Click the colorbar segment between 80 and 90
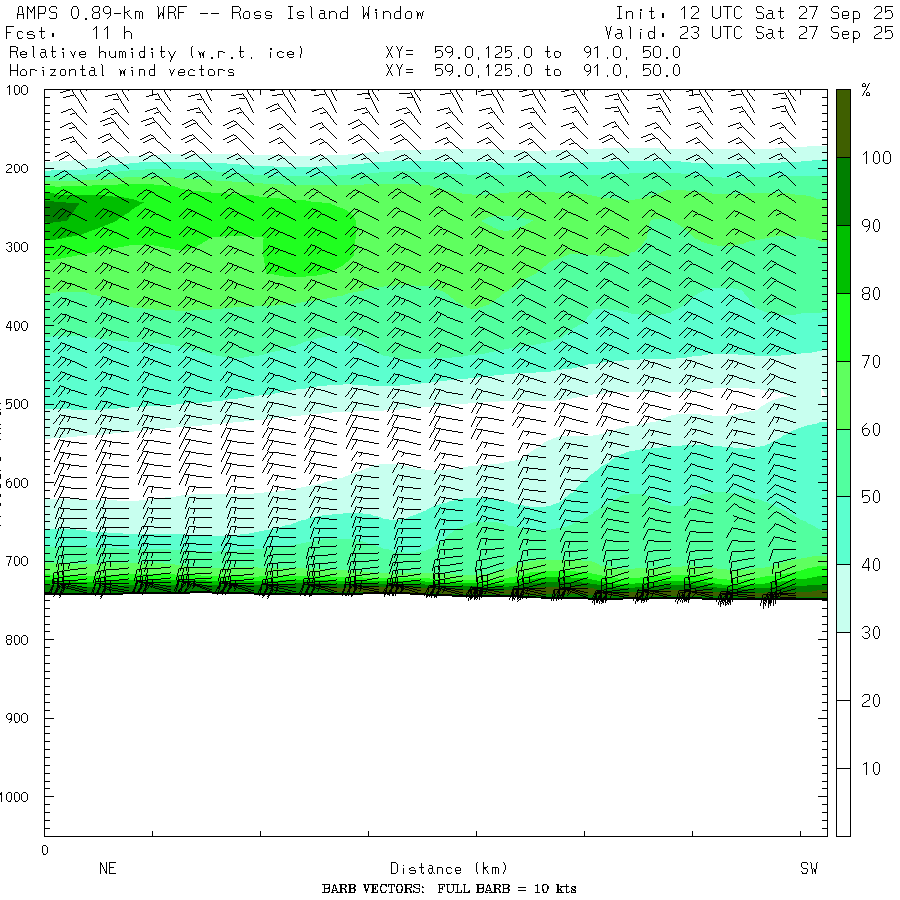The image size is (900, 900). 843,259
